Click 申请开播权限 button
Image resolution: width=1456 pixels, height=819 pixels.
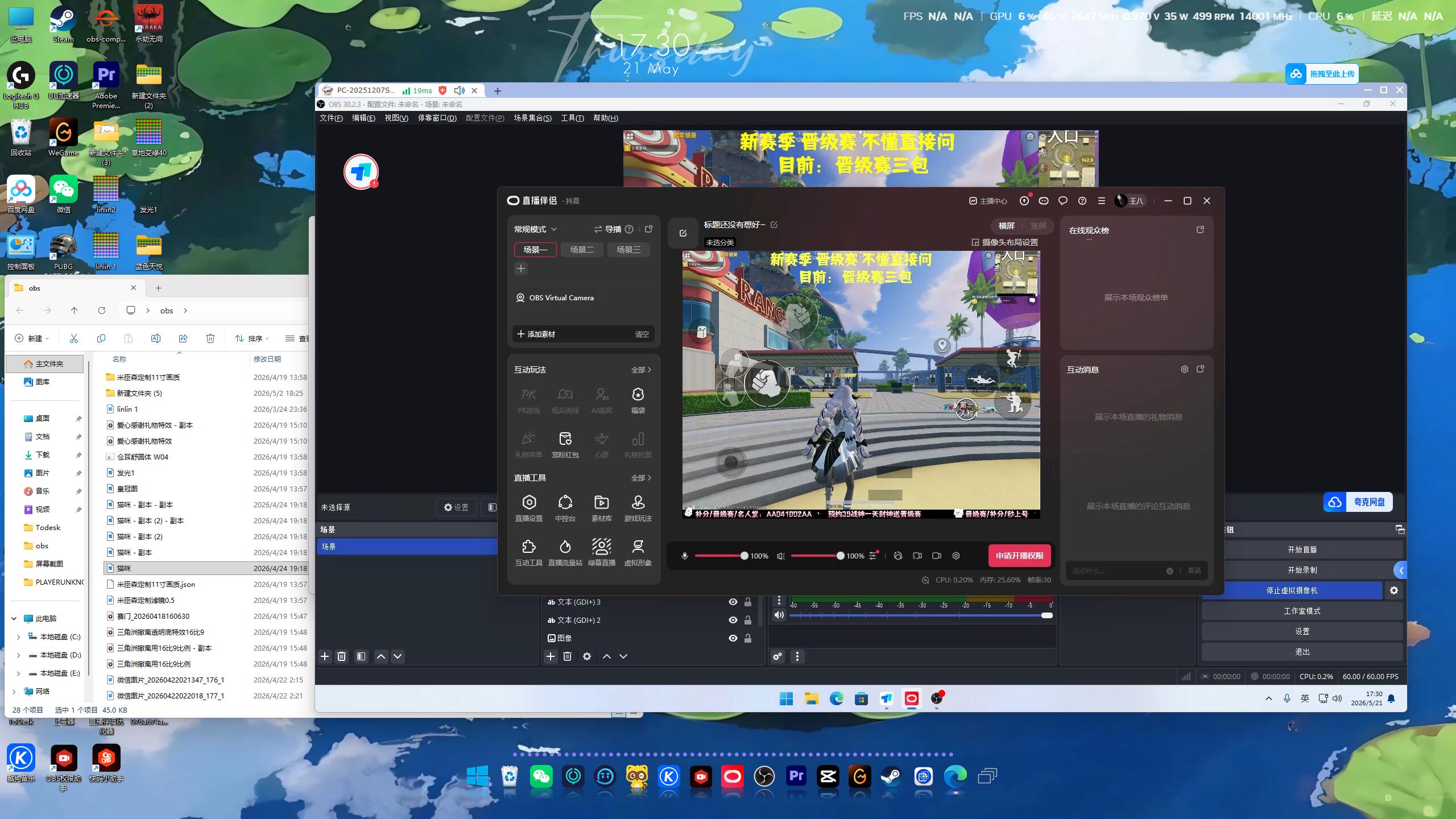pos(1019,556)
